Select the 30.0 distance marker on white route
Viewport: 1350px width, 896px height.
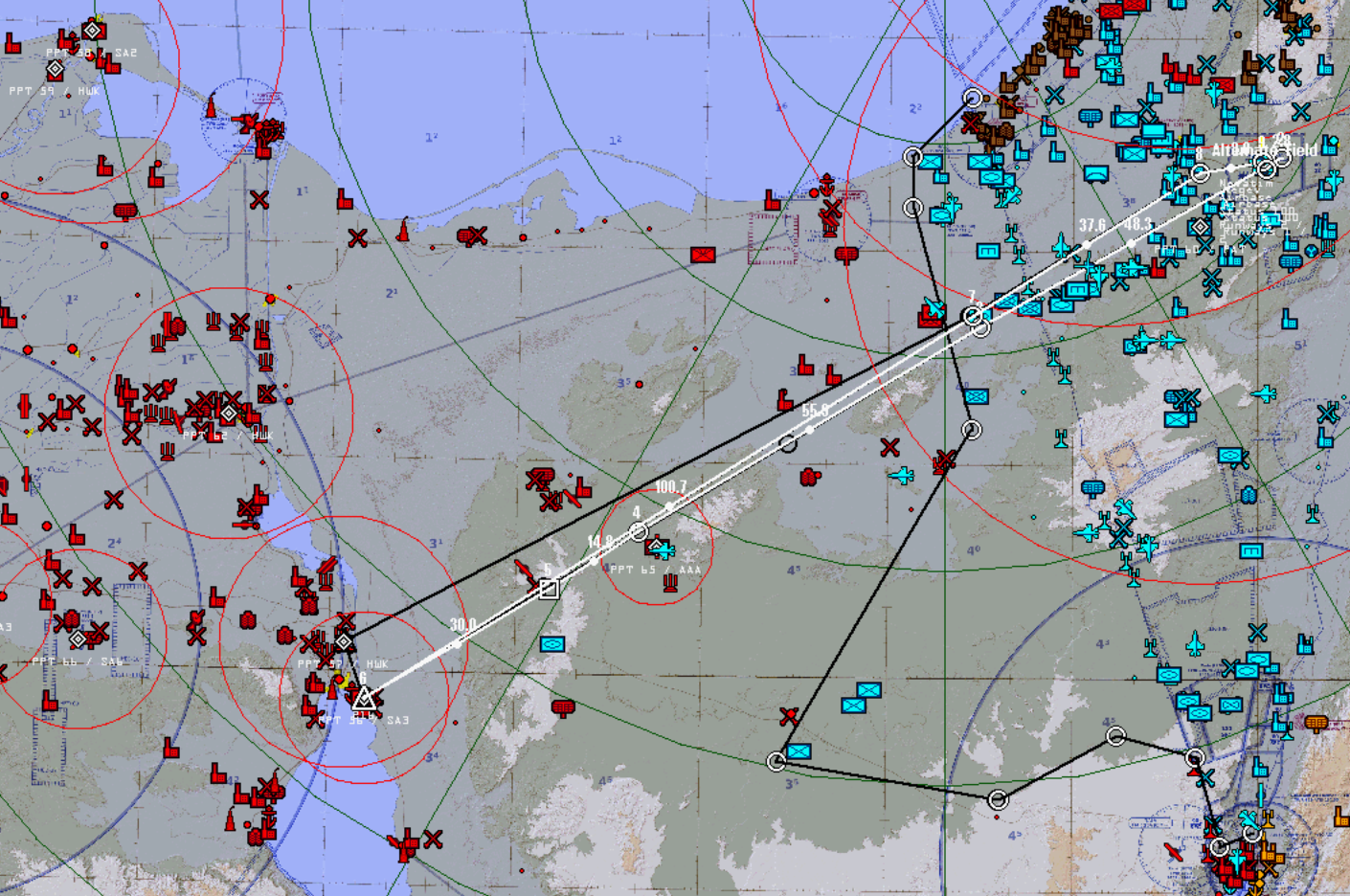click(462, 624)
